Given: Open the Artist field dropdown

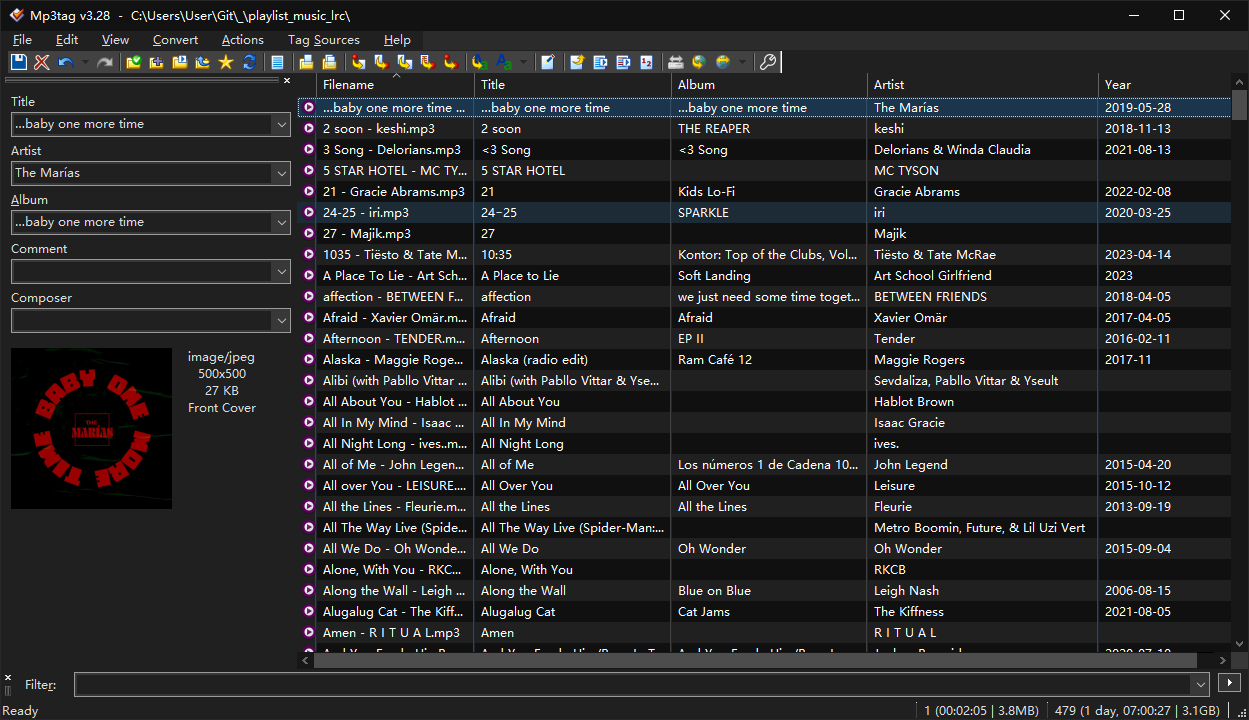Looking at the screenshot, I should pos(280,173).
